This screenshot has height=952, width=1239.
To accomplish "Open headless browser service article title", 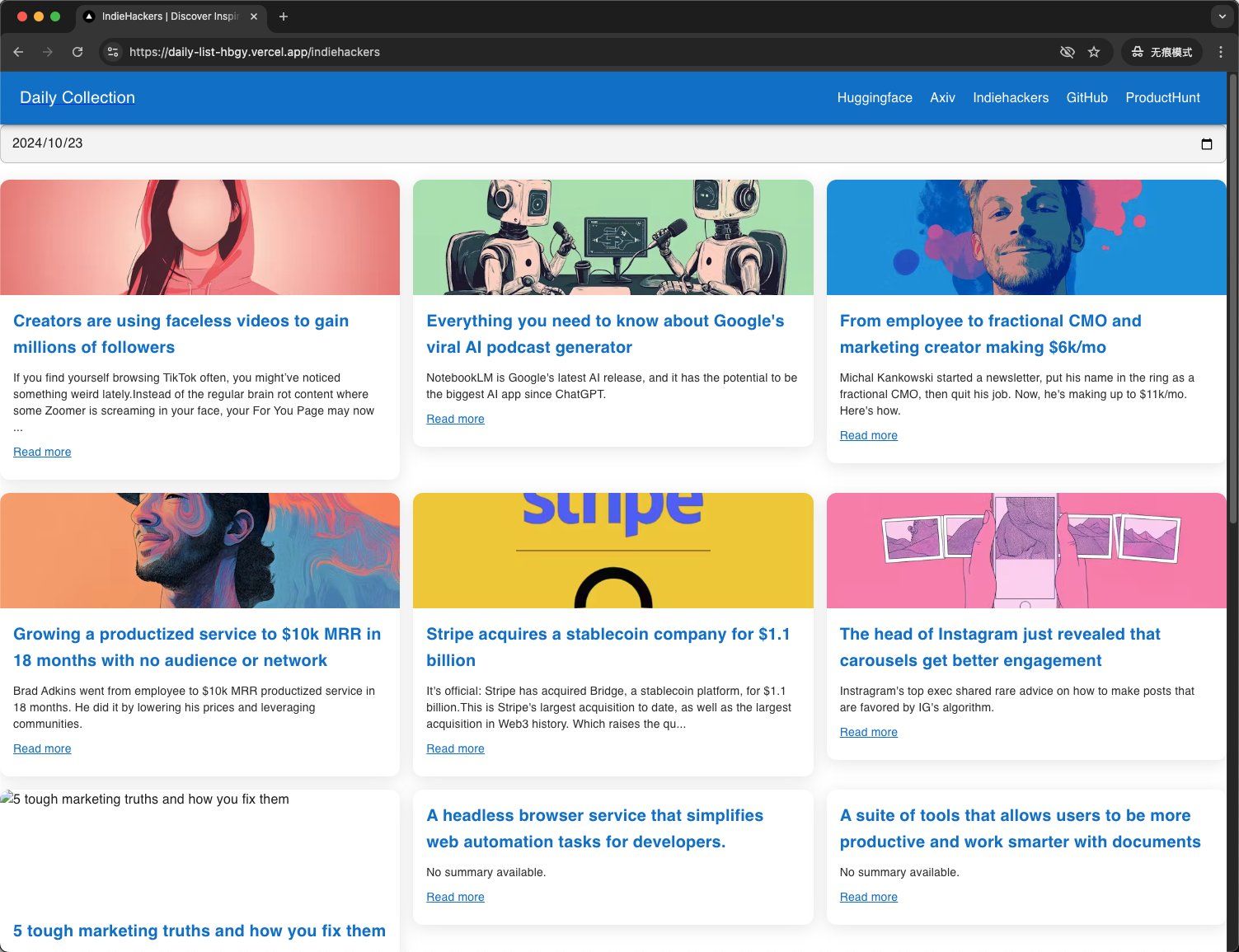I will point(594,828).
